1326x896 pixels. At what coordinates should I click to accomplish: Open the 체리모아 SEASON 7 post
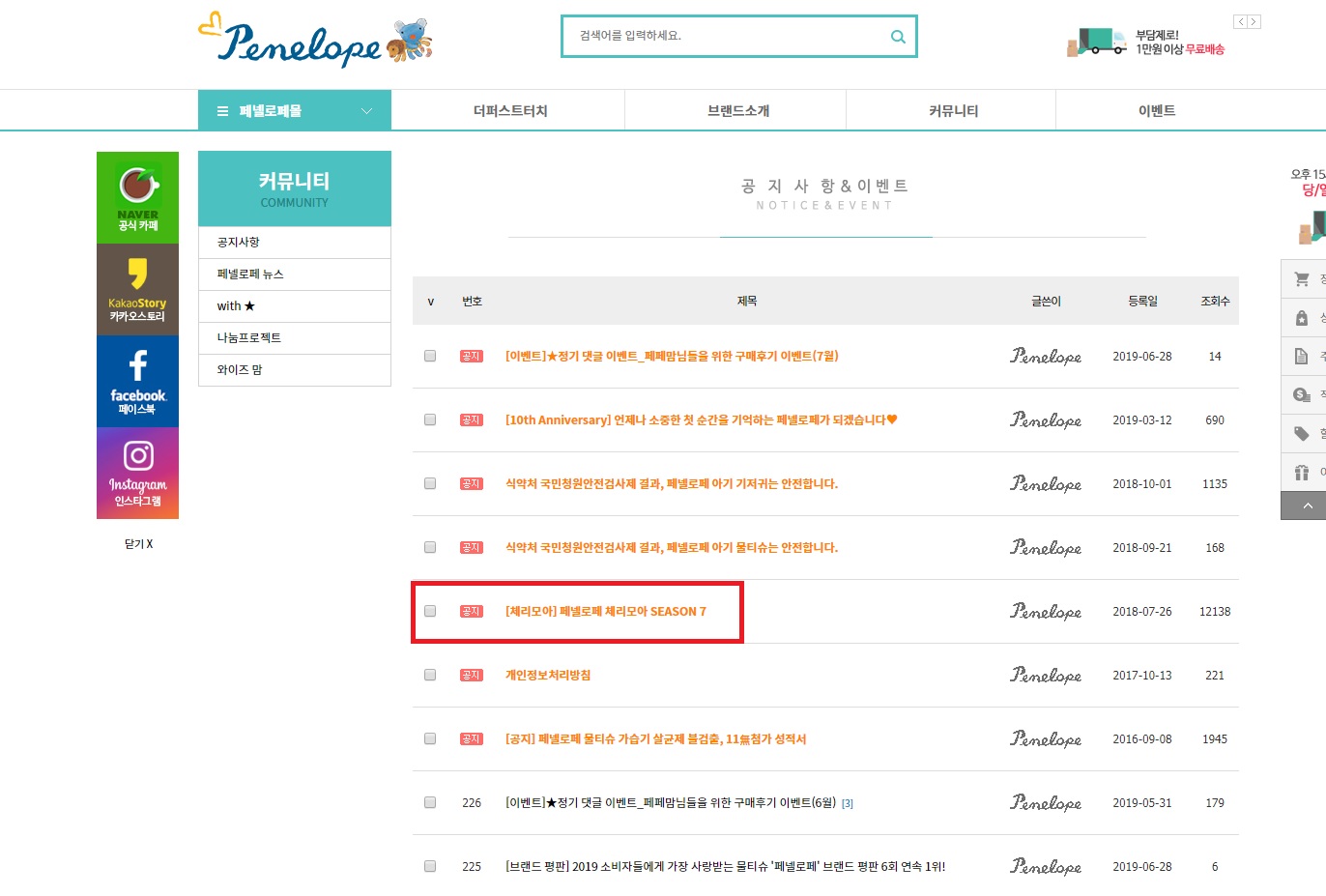coord(606,611)
